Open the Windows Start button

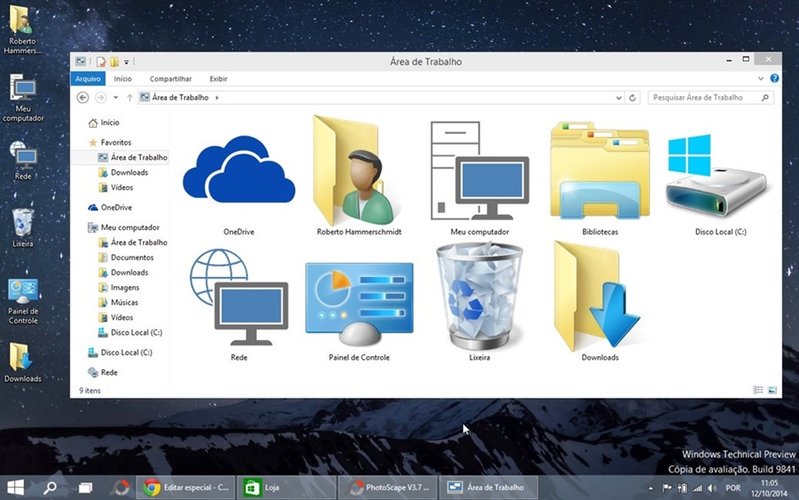coord(15,487)
